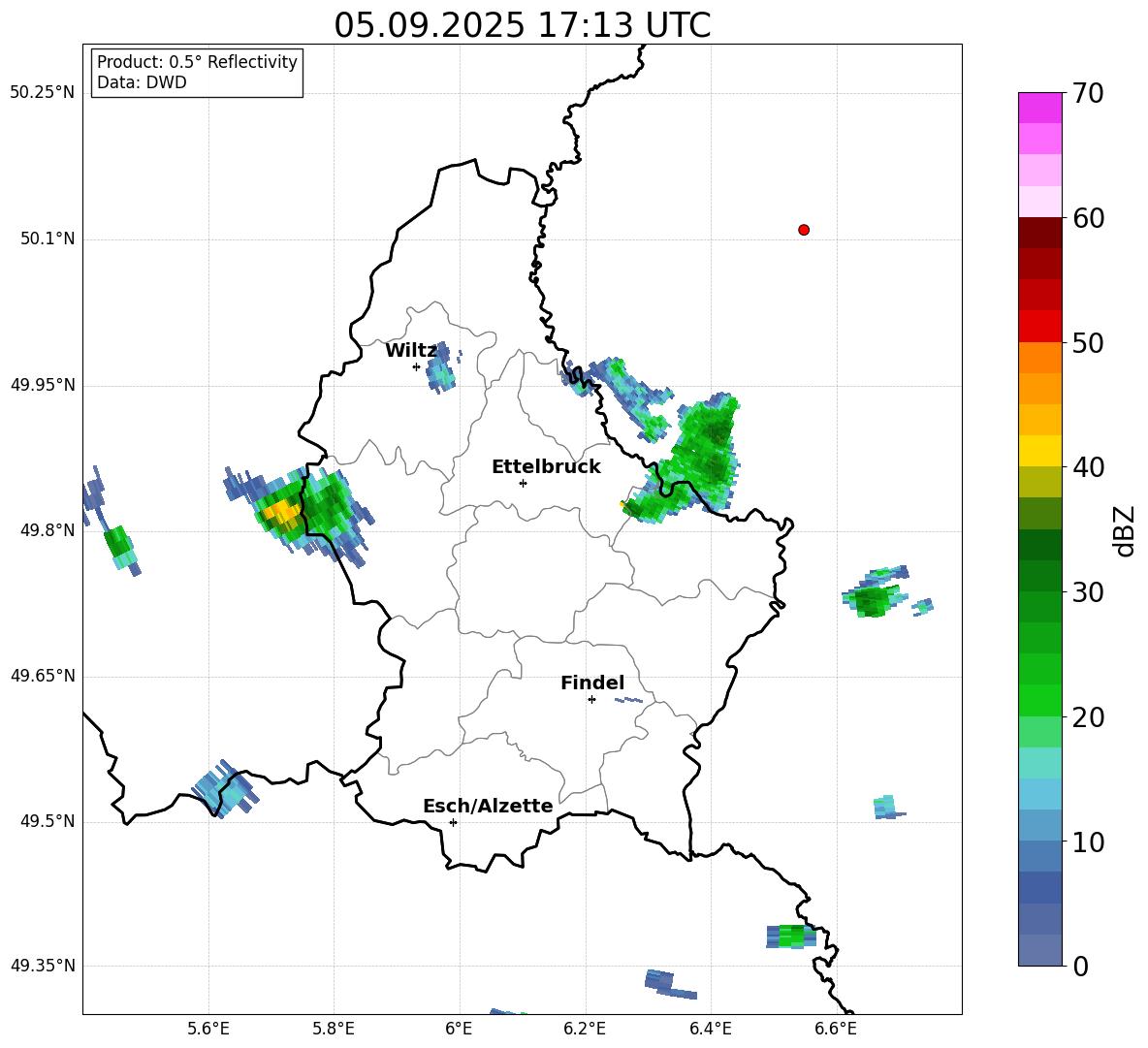Click the yellow-orange echo core west of Luxembourg
The image size is (1148, 1048).
pyautogui.click(x=280, y=510)
